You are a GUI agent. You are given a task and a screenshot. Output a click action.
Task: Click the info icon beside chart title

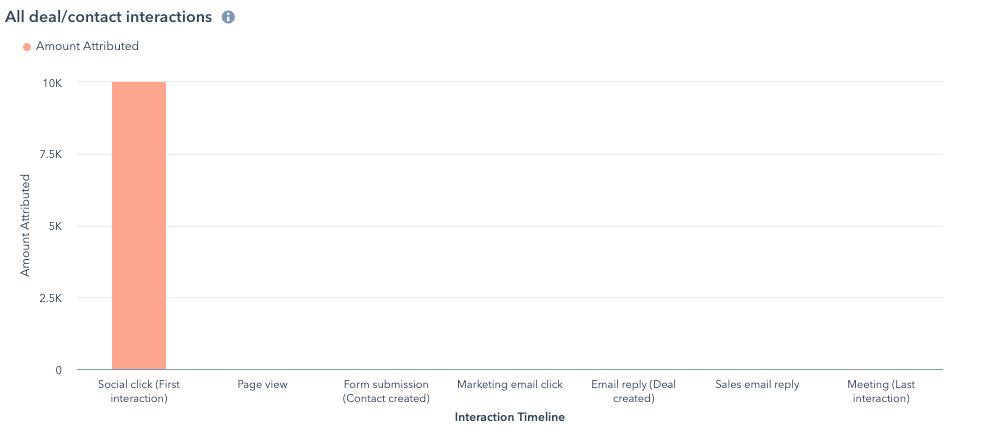228,18
